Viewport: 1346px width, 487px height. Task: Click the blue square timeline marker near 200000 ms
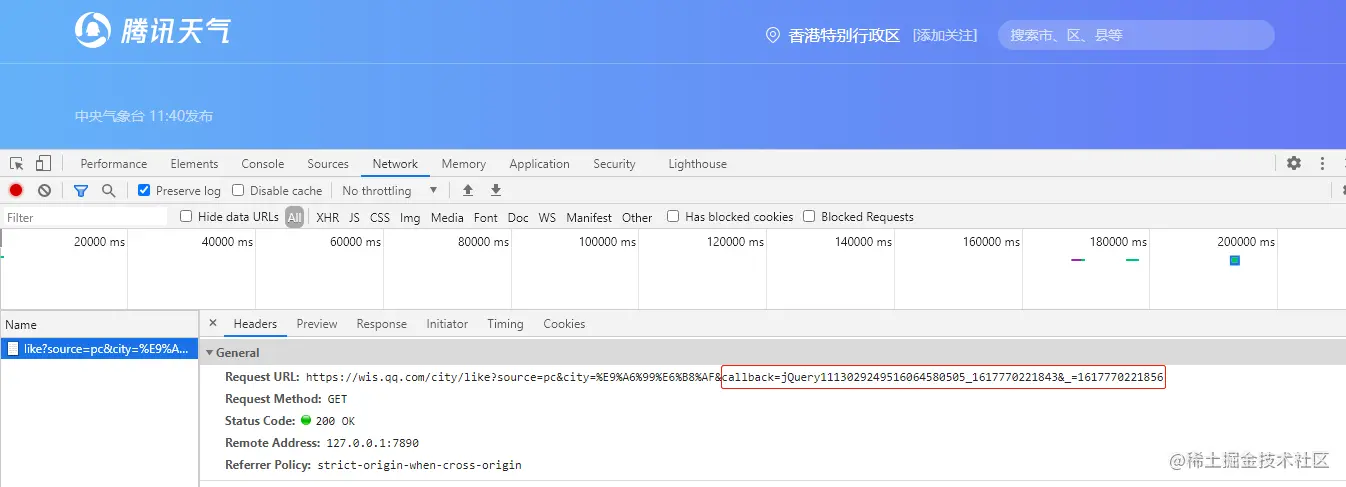[1235, 260]
